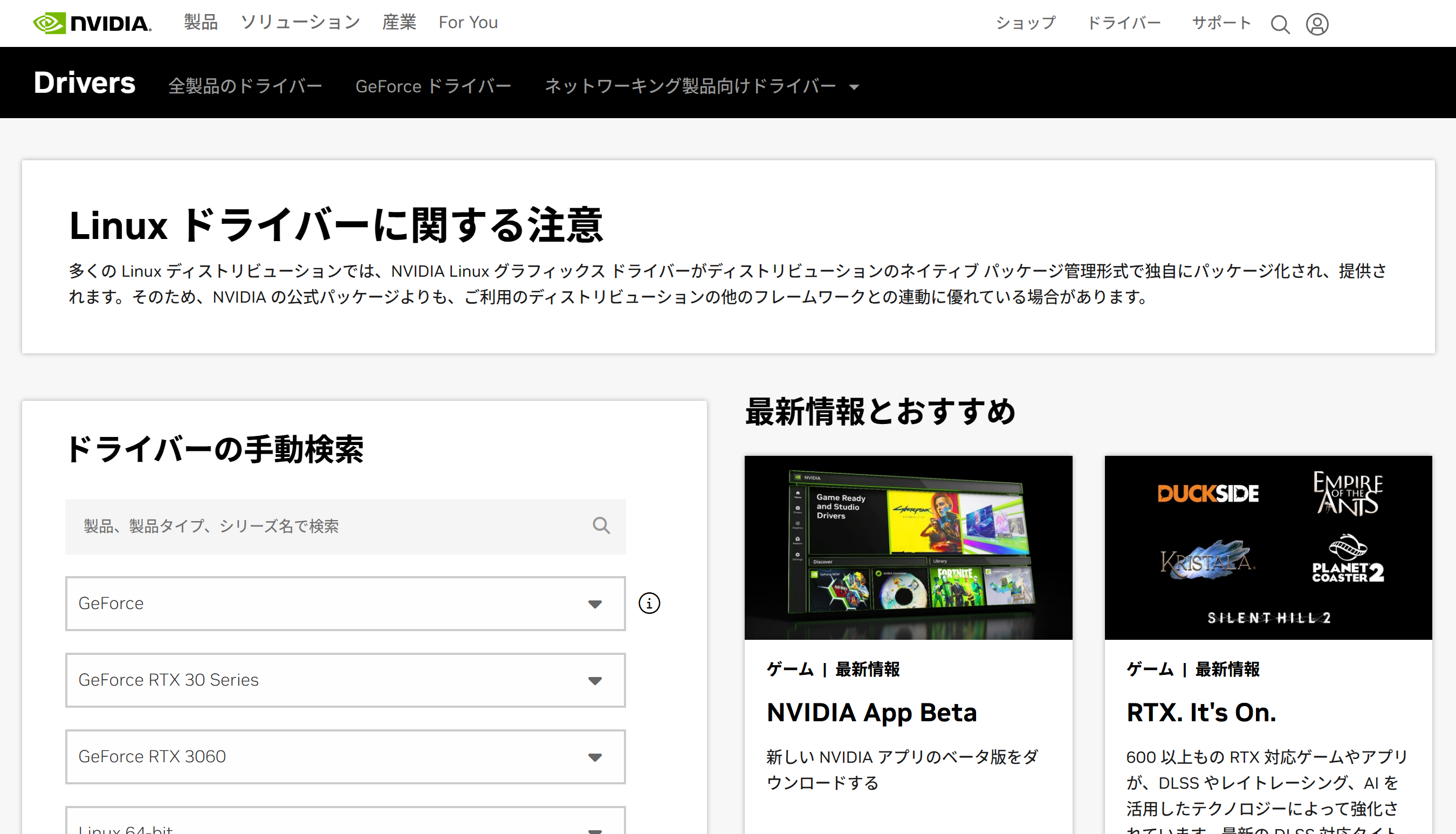The width and height of the screenshot is (1456, 834).
Task: Click the account profile icon
Action: click(x=1317, y=24)
